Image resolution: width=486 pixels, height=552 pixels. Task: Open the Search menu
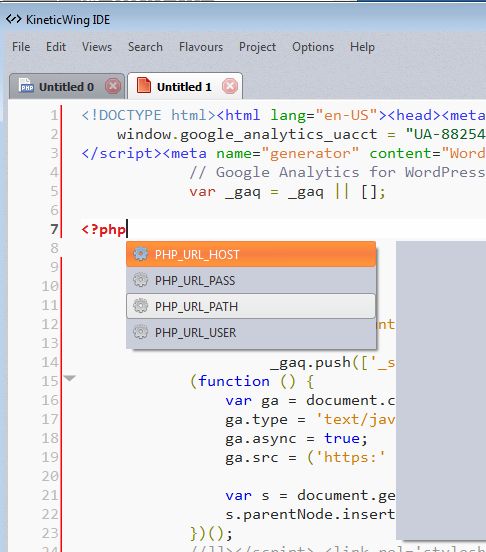(x=145, y=47)
